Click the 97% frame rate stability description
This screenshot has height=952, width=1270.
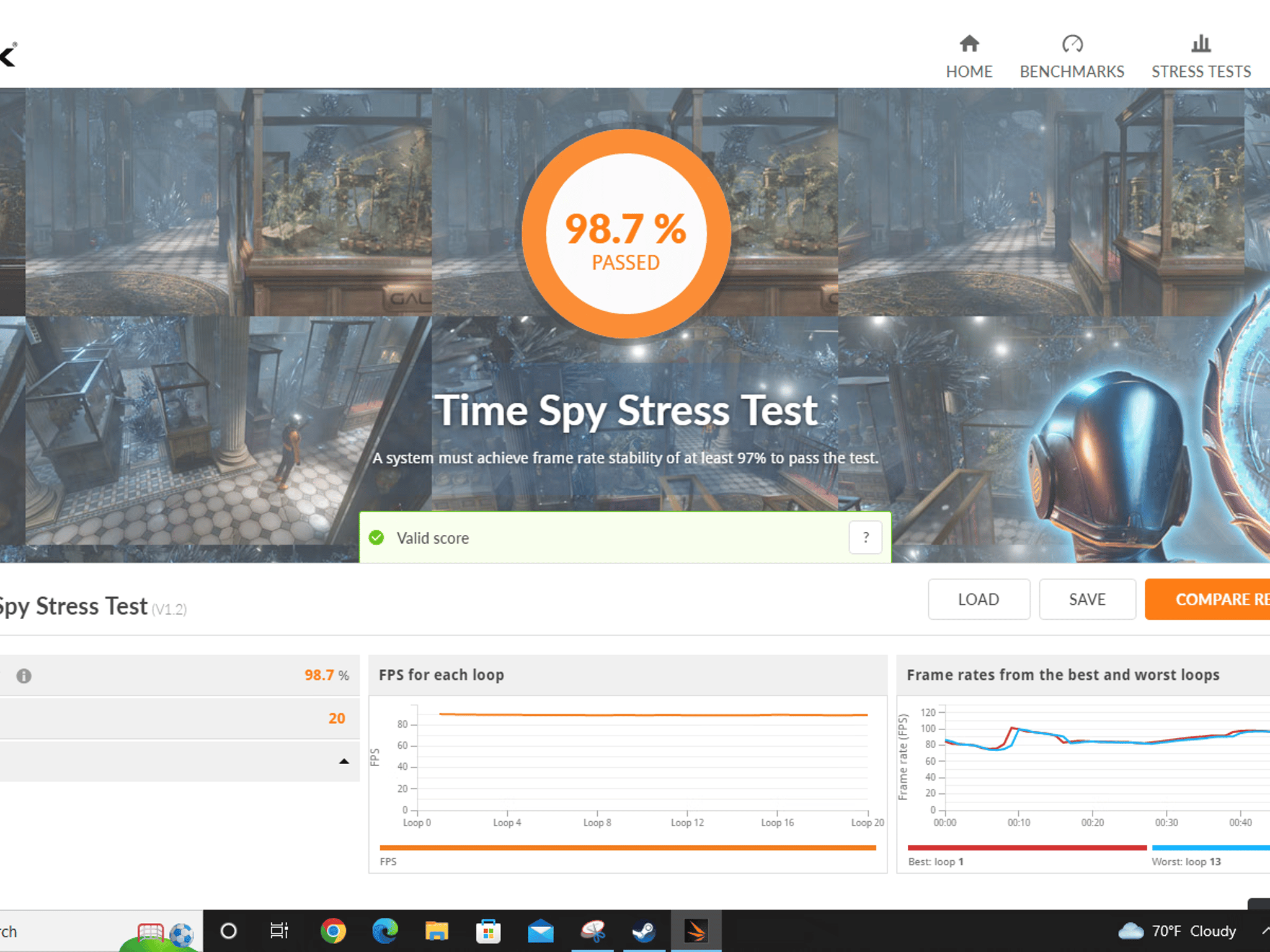[625, 458]
